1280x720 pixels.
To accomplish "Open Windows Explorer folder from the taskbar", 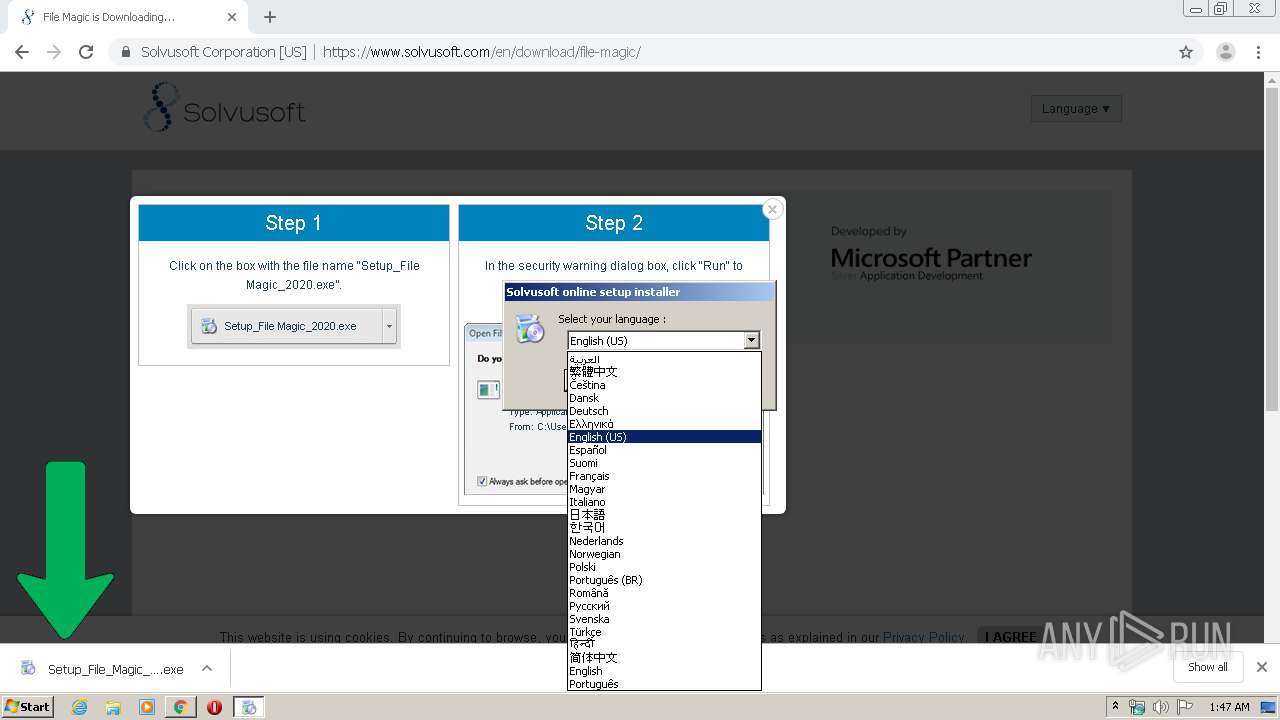I will click(x=113, y=707).
